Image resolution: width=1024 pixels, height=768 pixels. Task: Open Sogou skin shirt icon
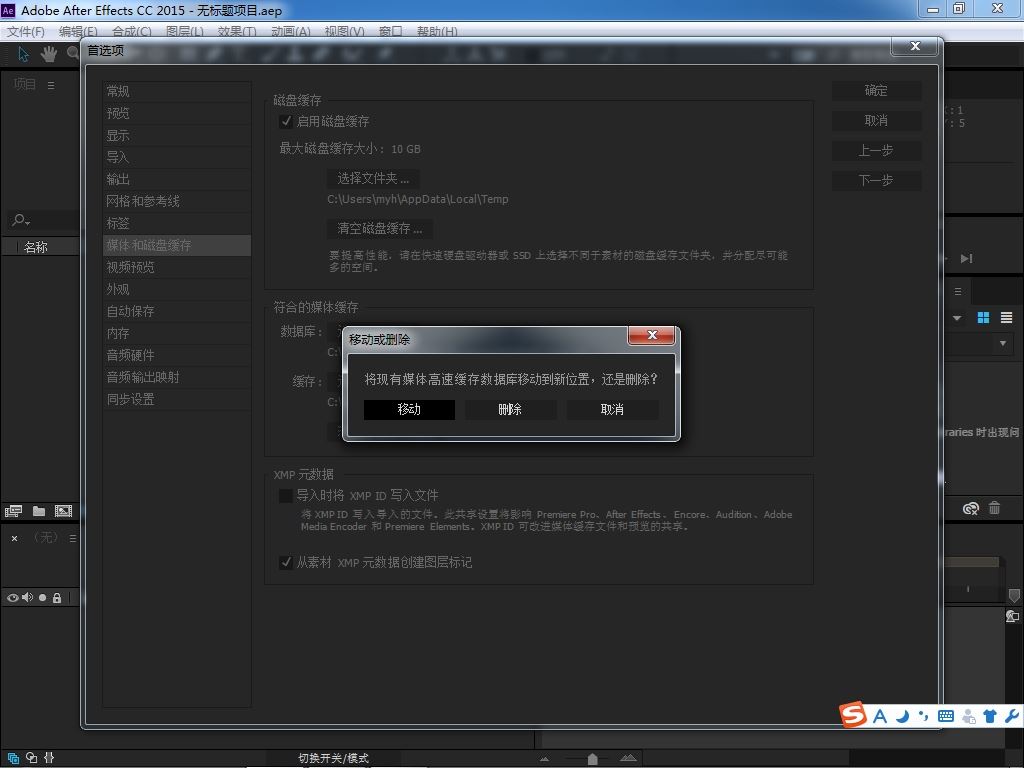click(990, 716)
